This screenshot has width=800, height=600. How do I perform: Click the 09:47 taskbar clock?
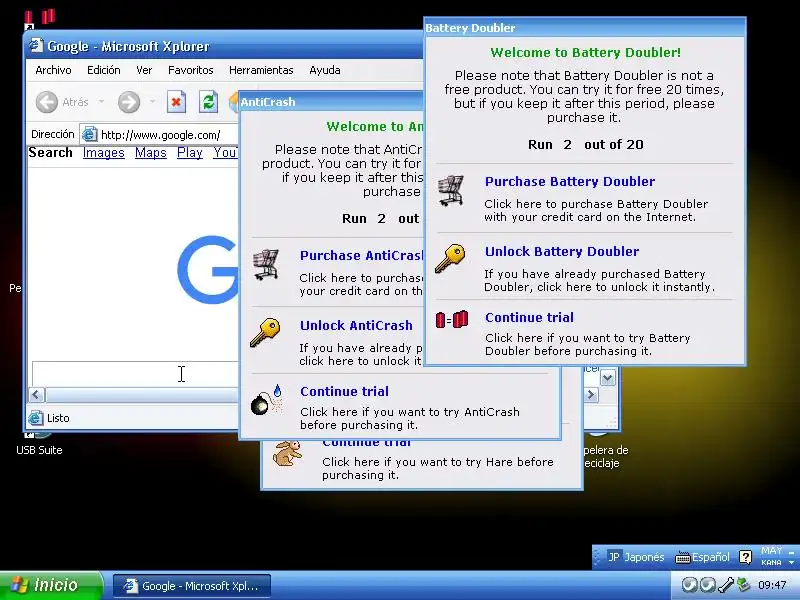point(772,585)
